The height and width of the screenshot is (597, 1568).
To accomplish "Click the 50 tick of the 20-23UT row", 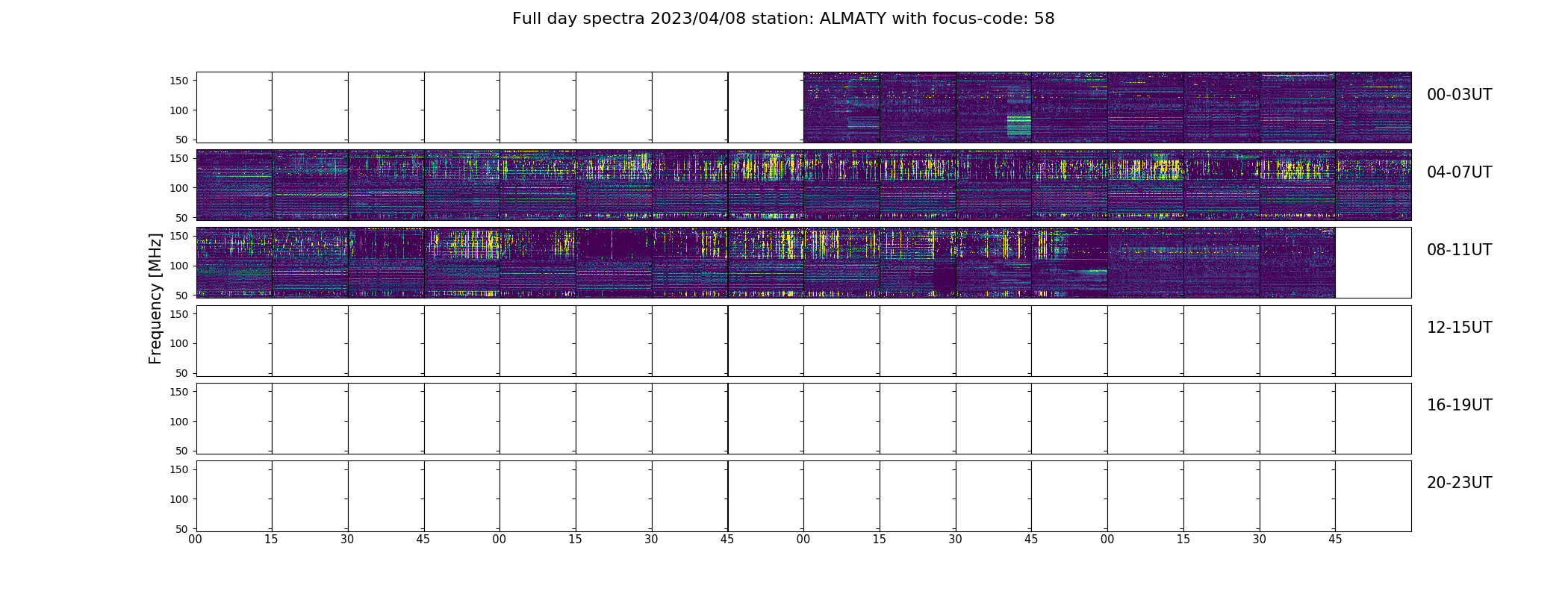I will coord(182,529).
